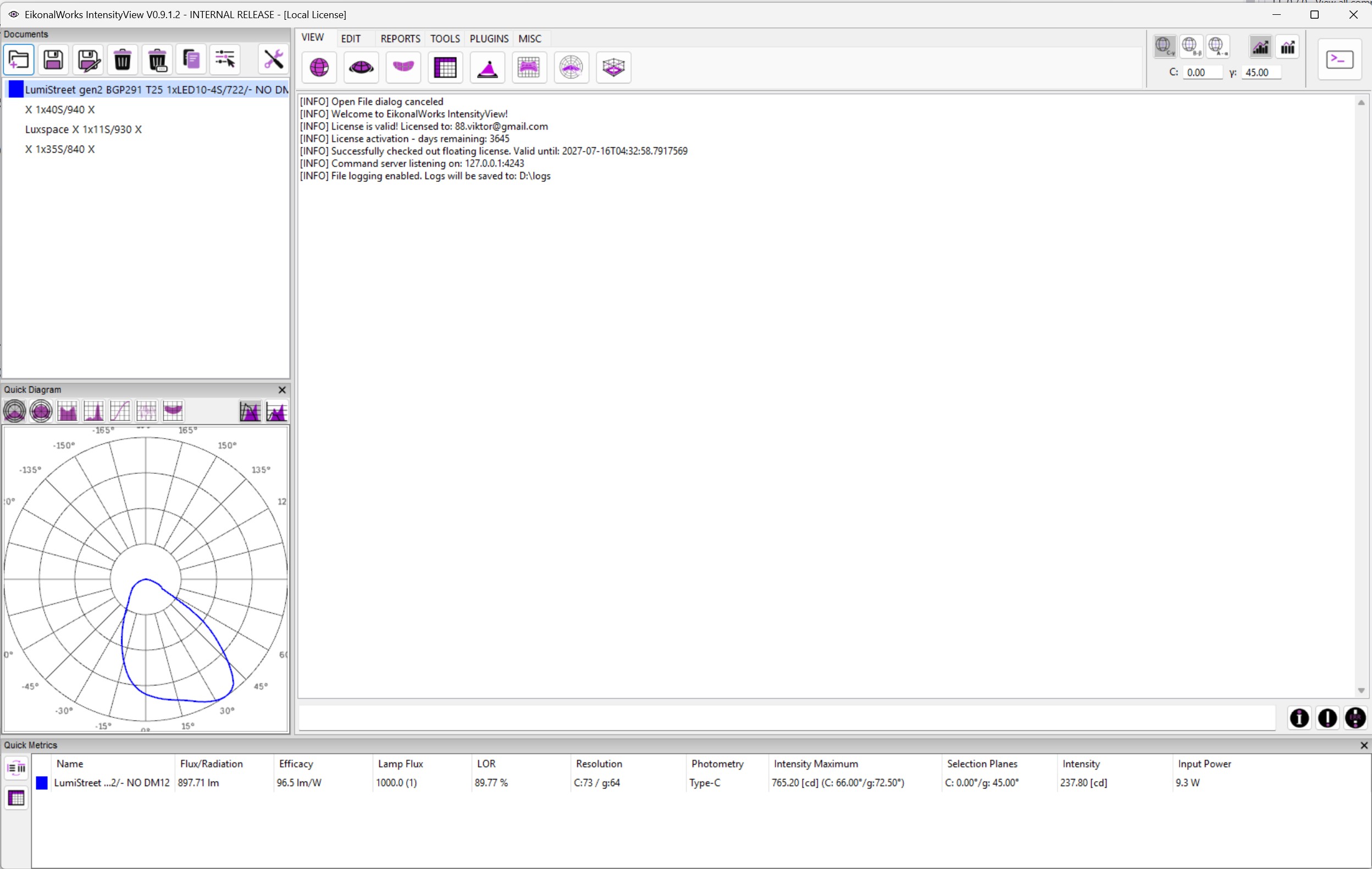
Task: Open the command console terminal button
Action: (1340, 60)
